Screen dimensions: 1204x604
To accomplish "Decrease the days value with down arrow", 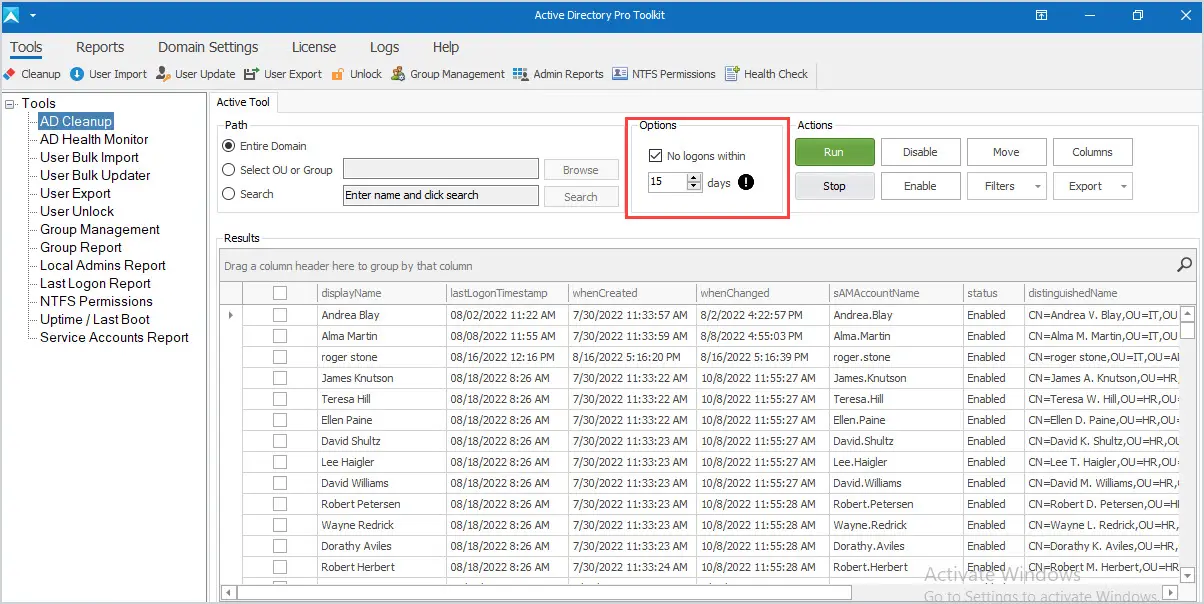I will click(694, 187).
